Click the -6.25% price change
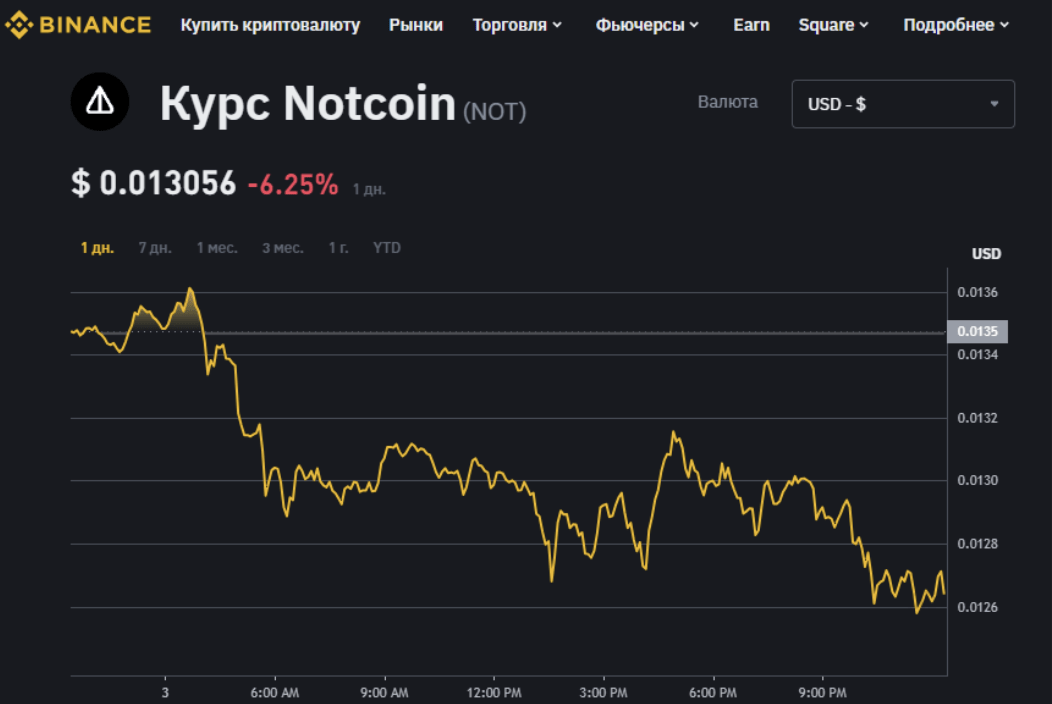 pos(293,185)
